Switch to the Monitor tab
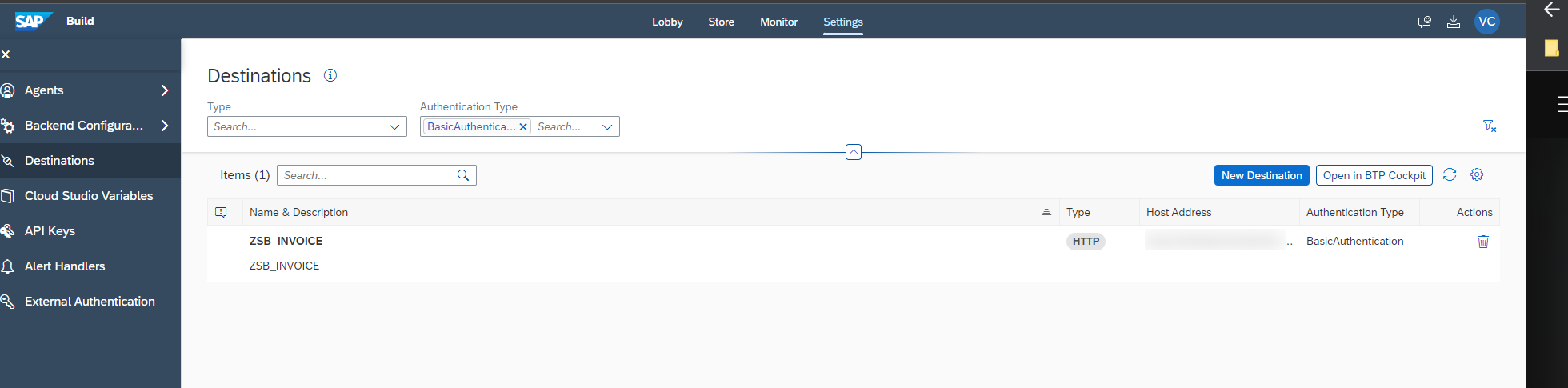This screenshot has height=388, width=1568. click(778, 22)
